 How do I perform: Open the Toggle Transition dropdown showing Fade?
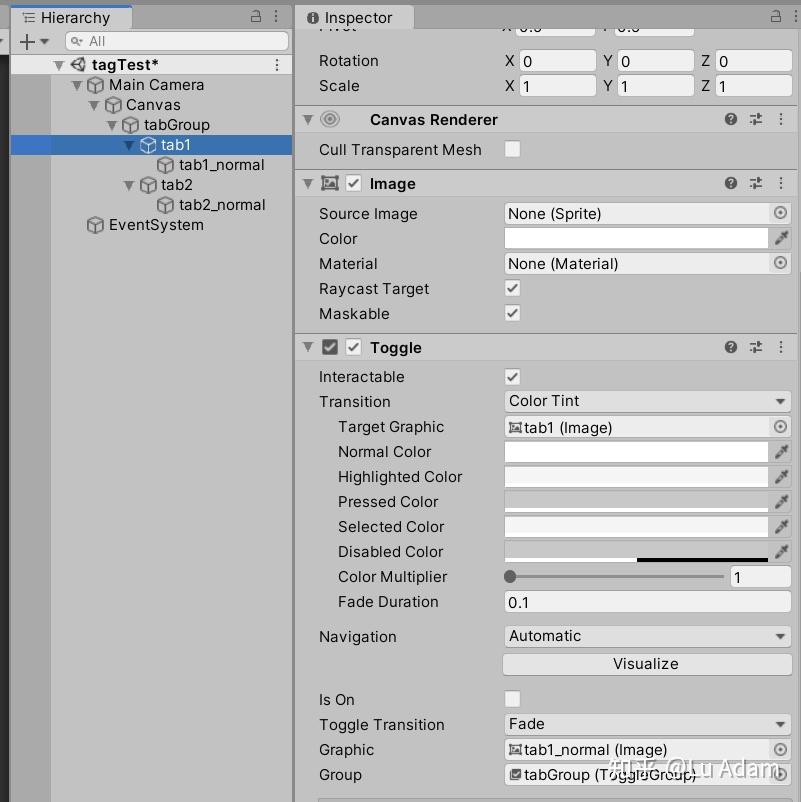tap(646, 724)
